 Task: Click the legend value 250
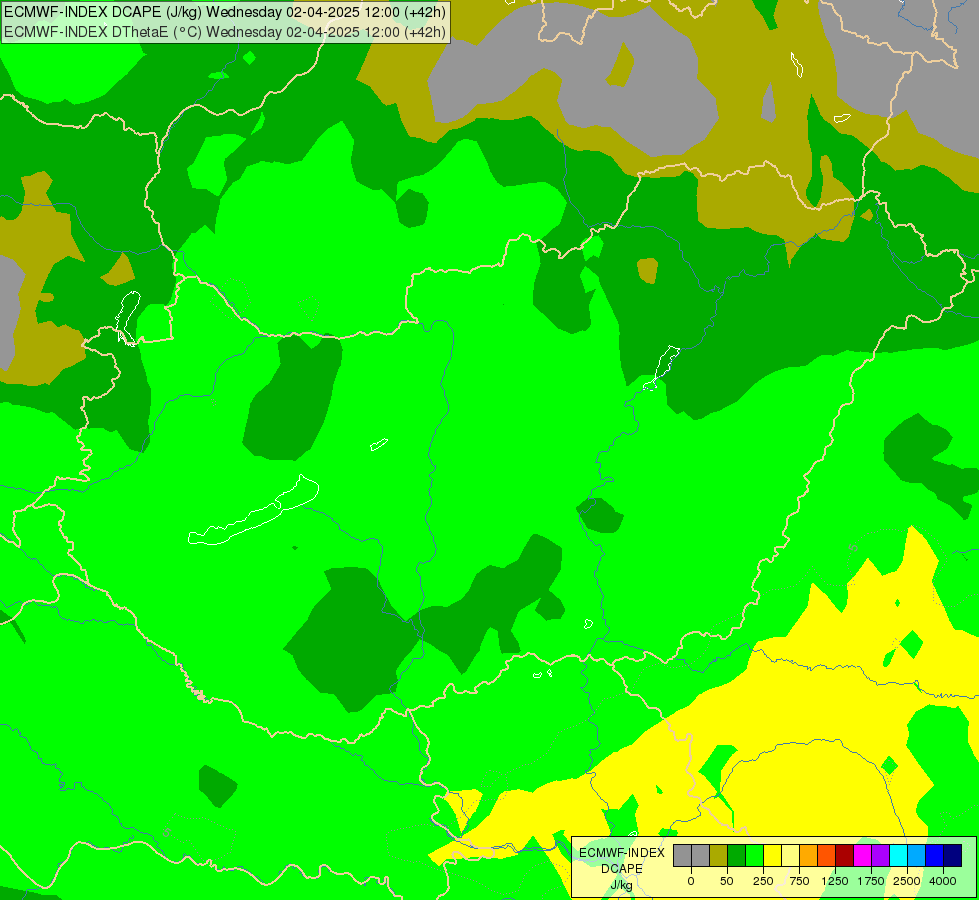(x=763, y=881)
